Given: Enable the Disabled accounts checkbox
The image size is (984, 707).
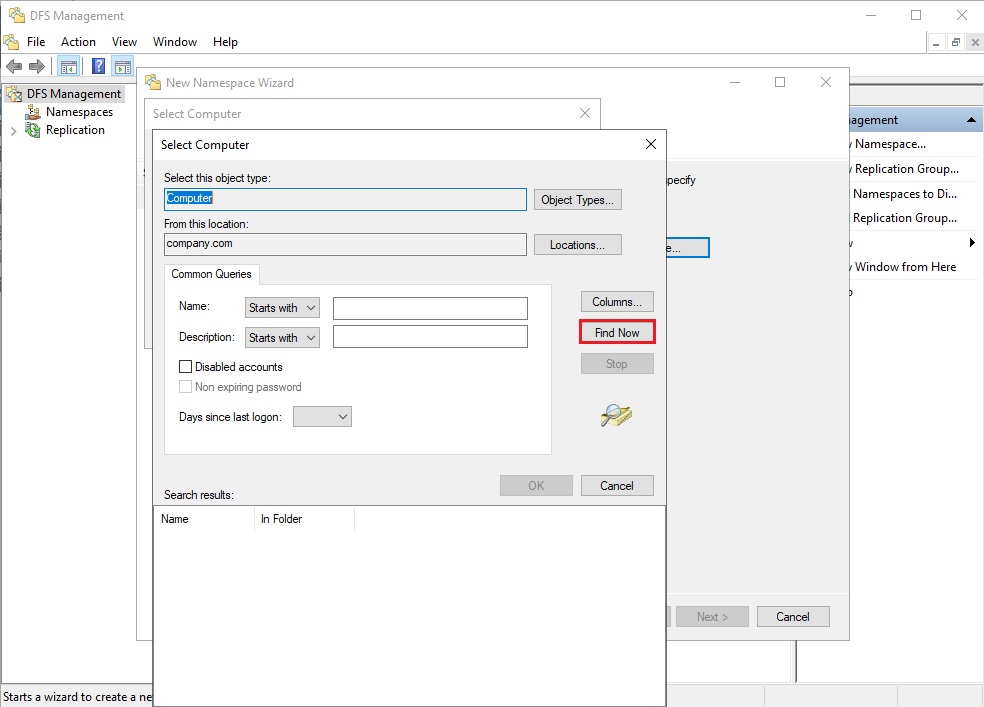Looking at the screenshot, I should (x=185, y=366).
